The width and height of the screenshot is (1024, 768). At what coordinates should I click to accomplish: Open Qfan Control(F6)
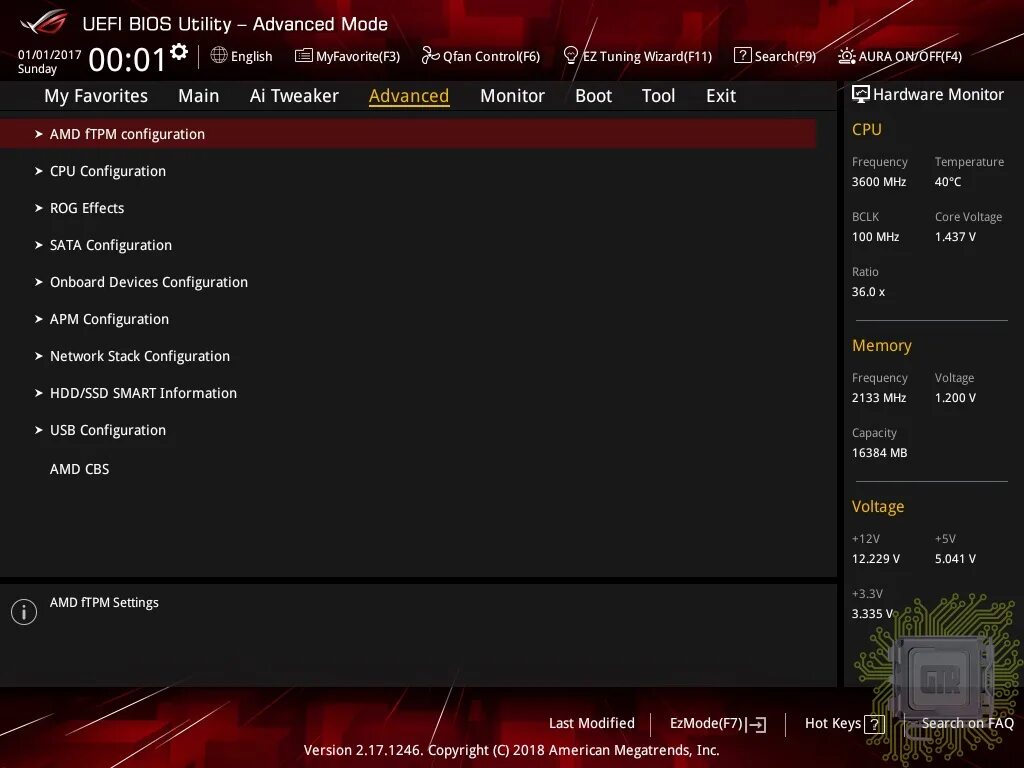click(491, 56)
